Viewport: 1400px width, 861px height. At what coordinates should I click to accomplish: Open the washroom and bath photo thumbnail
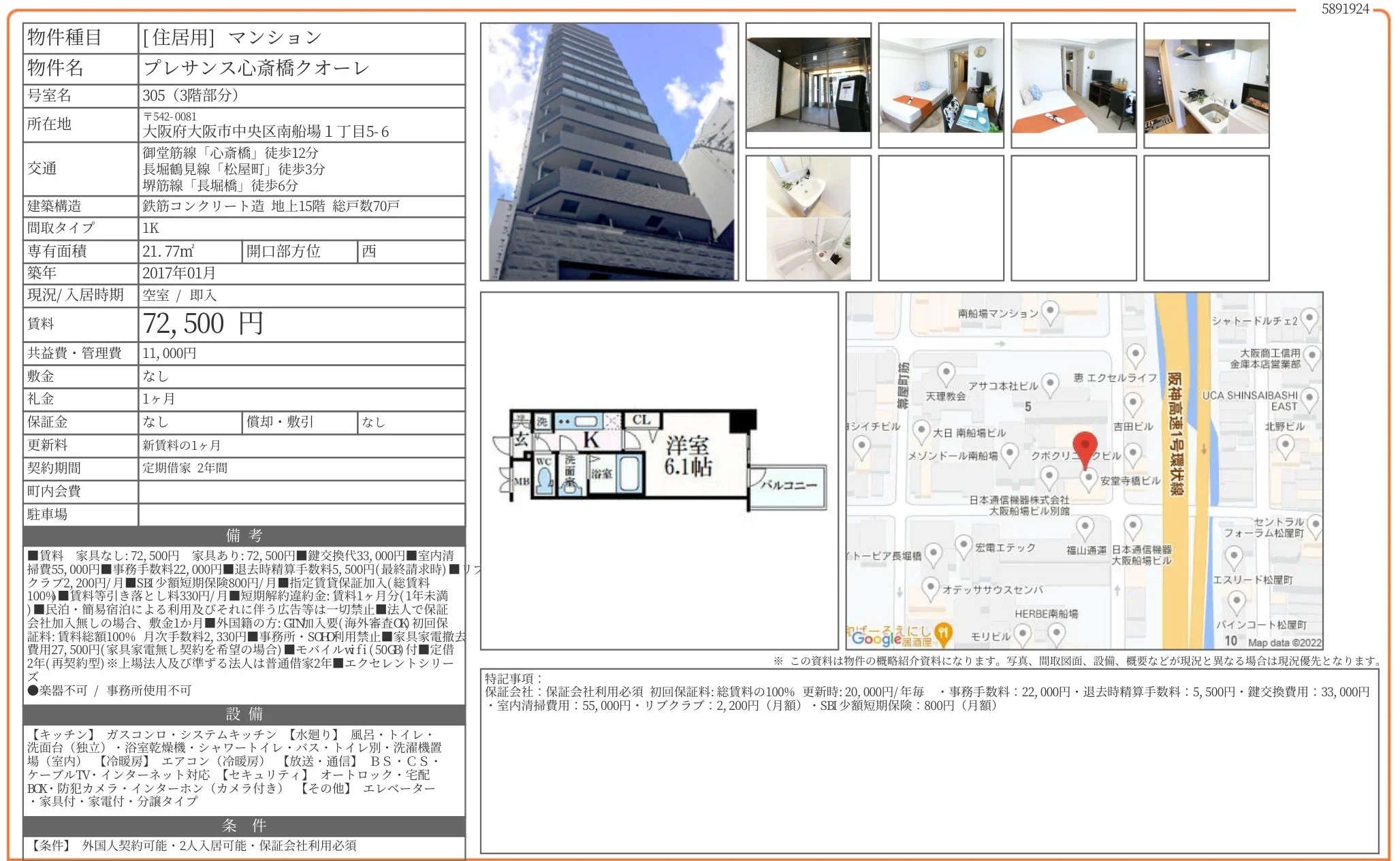point(808,218)
